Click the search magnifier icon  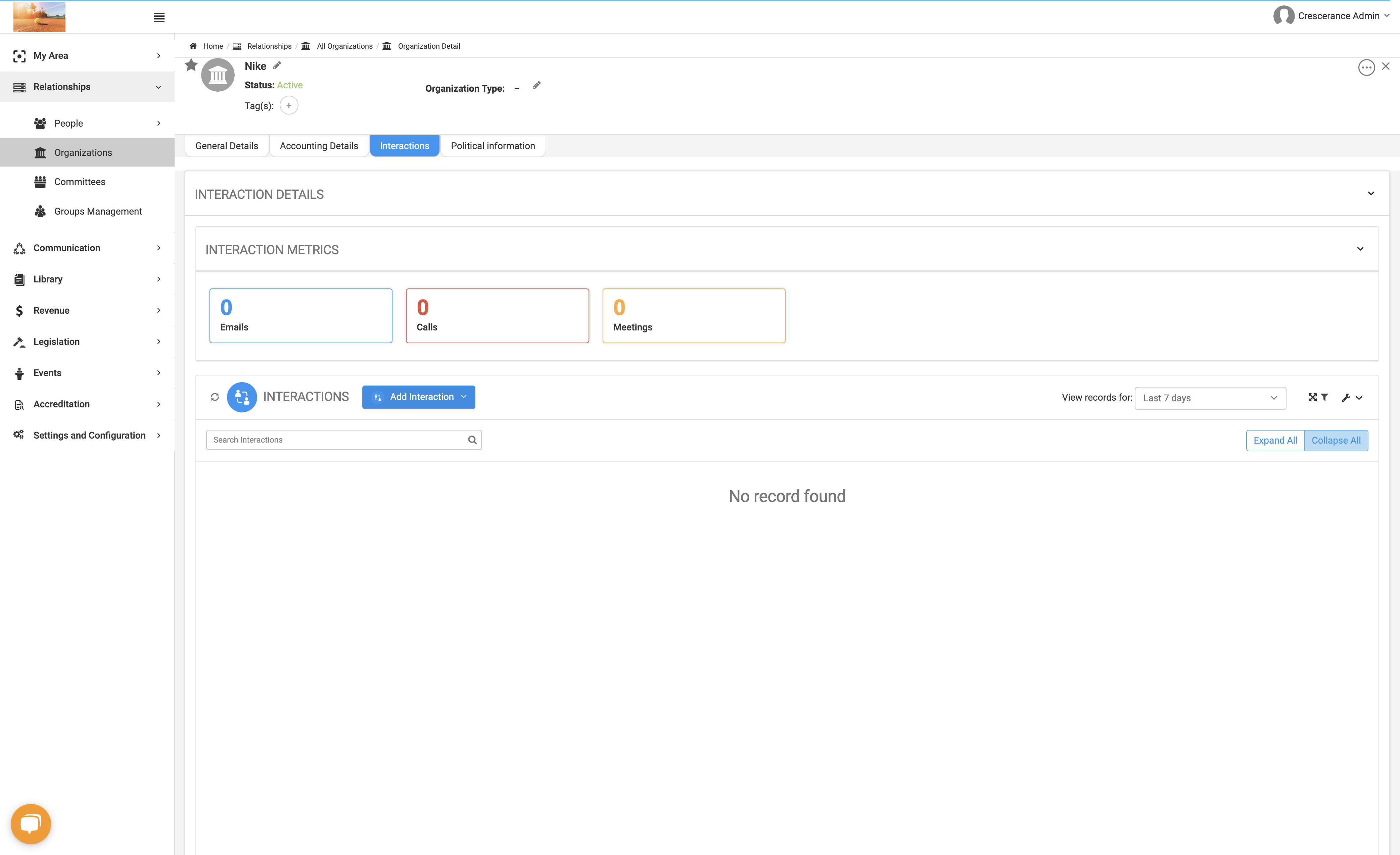click(x=472, y=440)
